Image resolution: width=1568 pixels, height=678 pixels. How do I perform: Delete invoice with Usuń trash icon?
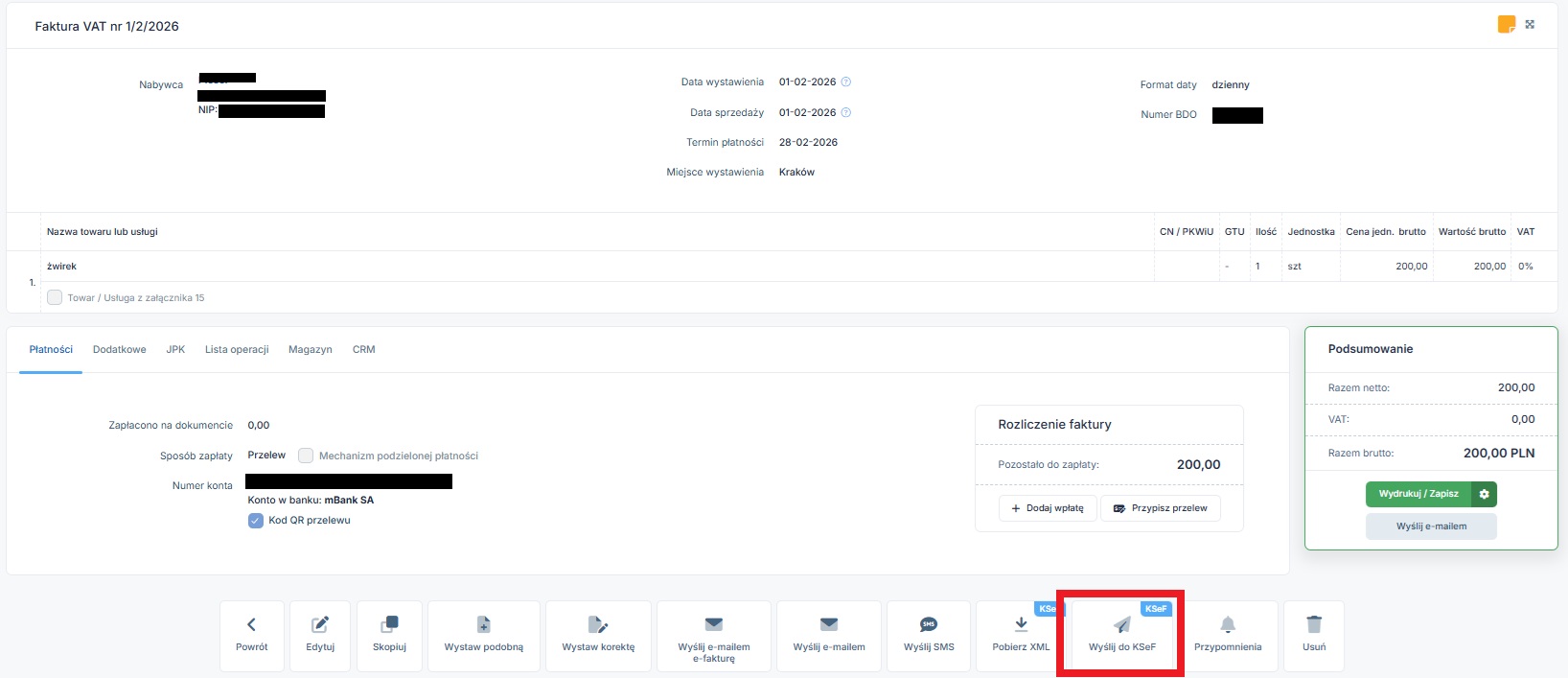(x=1314, y=625)
